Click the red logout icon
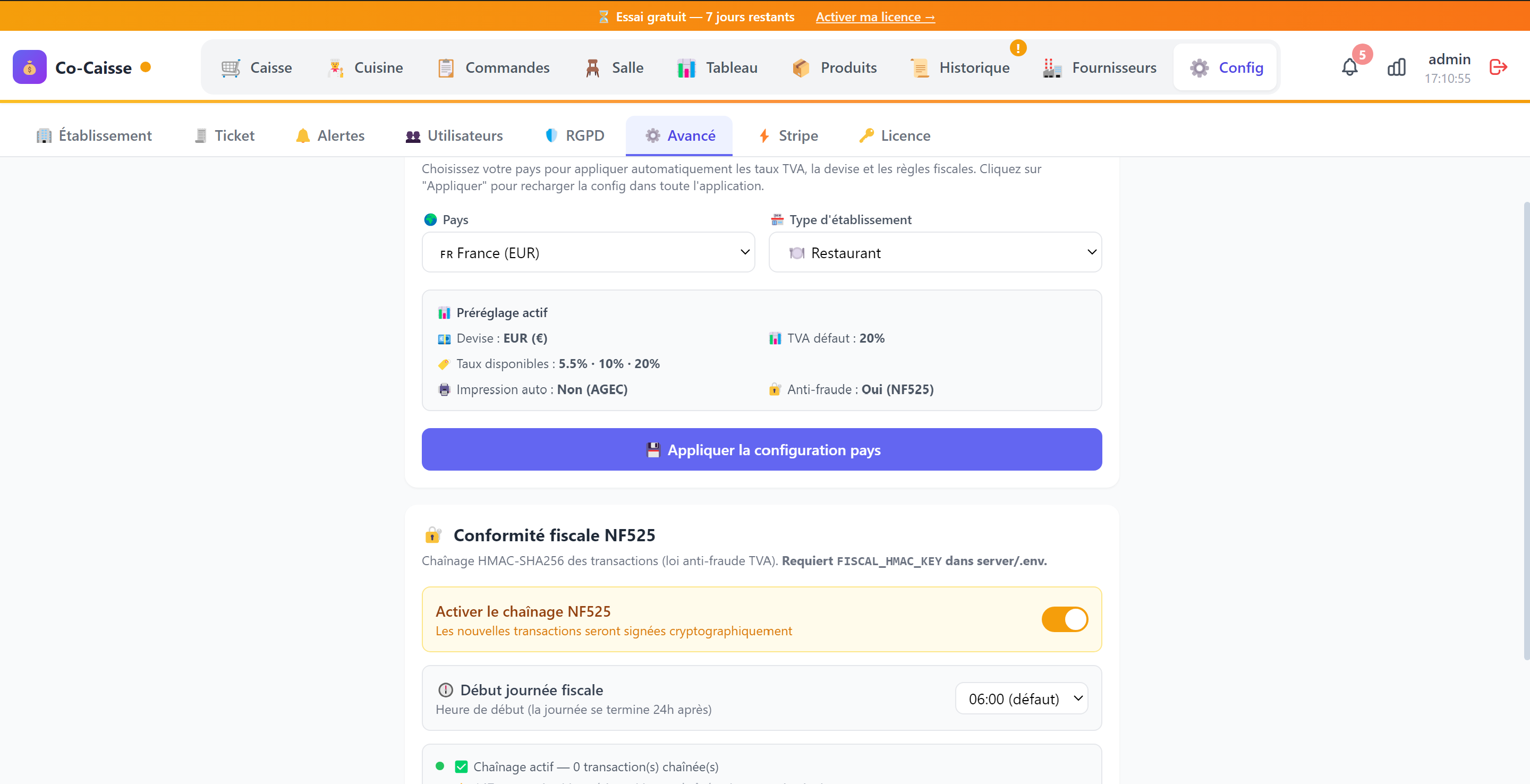Screen dimensions: 1530x784 (1498, 67)
